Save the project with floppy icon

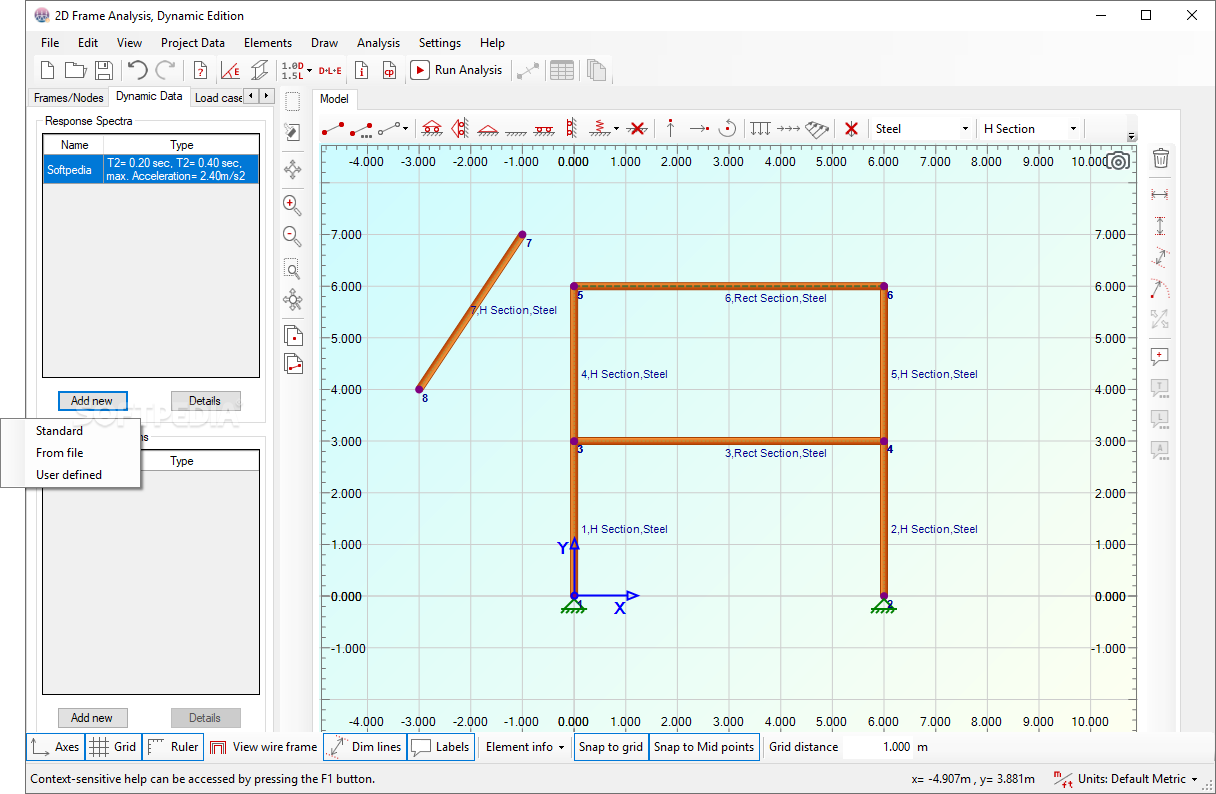pyautogui.click(x=104, y=70)
